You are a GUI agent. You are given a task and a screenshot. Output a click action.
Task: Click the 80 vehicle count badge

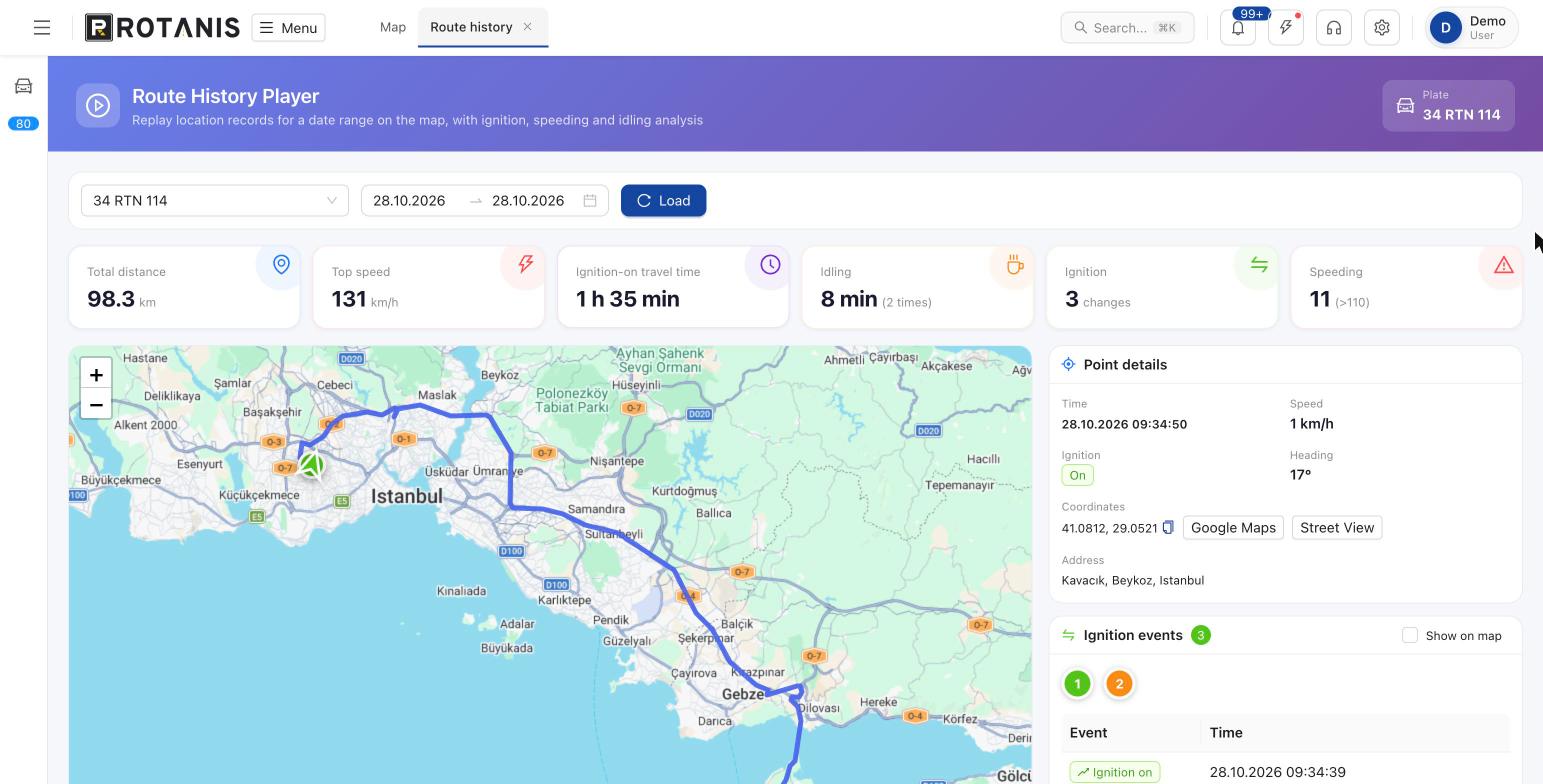coord(23,124)
